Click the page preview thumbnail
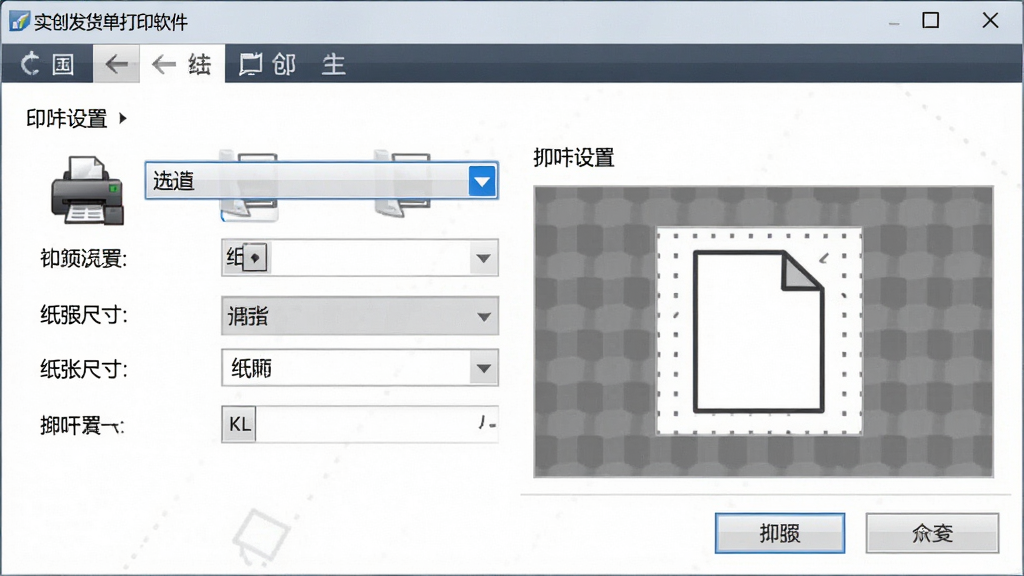Viewport: 1024px width, 576px height. click(x=759, y=332)
